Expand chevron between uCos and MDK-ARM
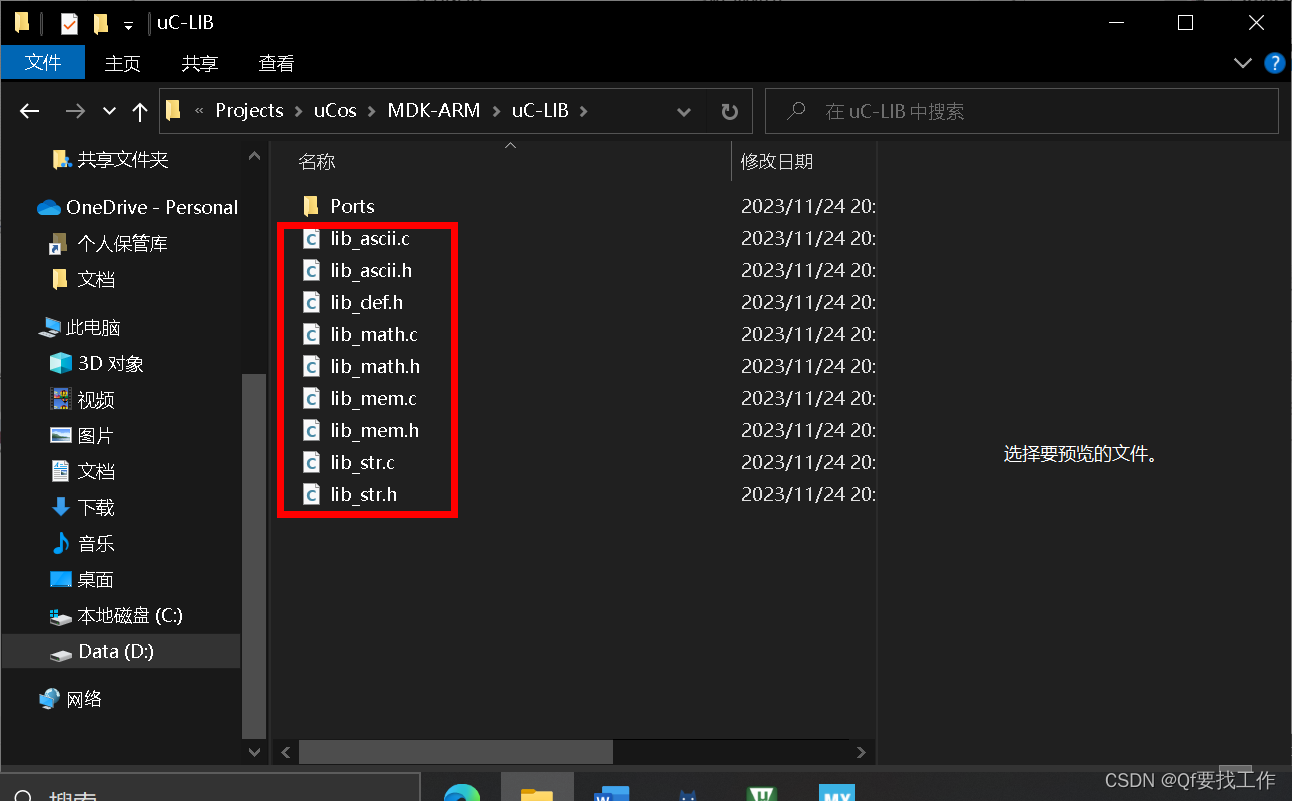The image size is (1292, 801). coord(372,111)
